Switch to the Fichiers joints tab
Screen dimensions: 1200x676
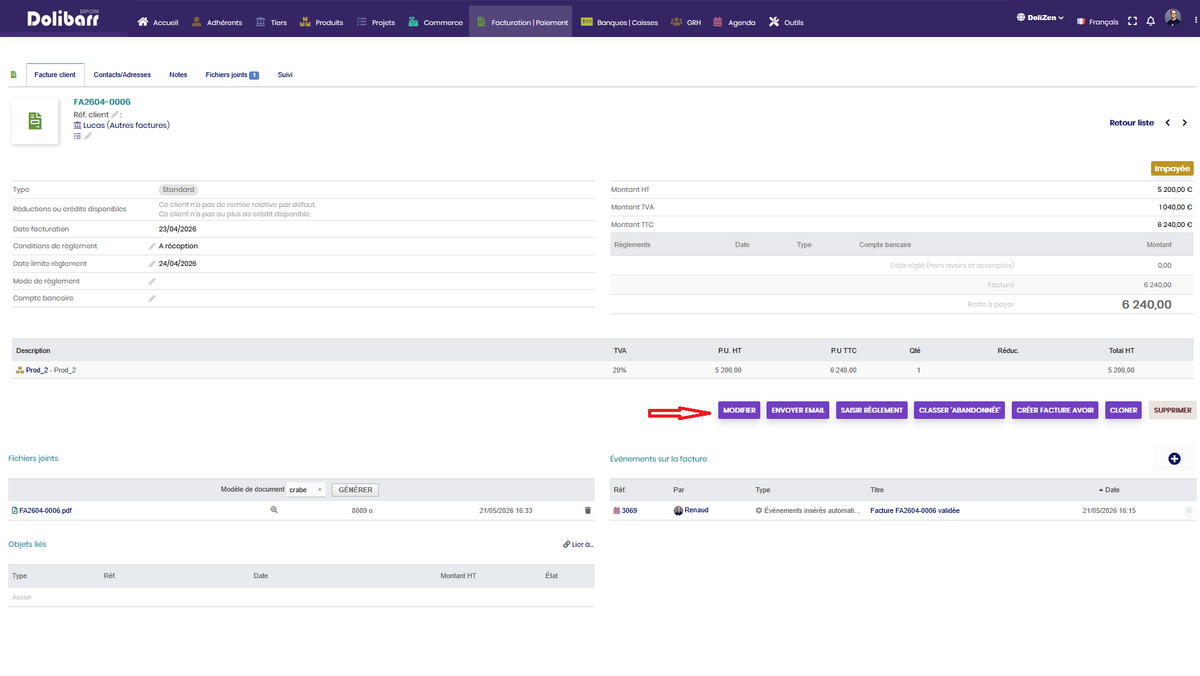pos(232,75)
